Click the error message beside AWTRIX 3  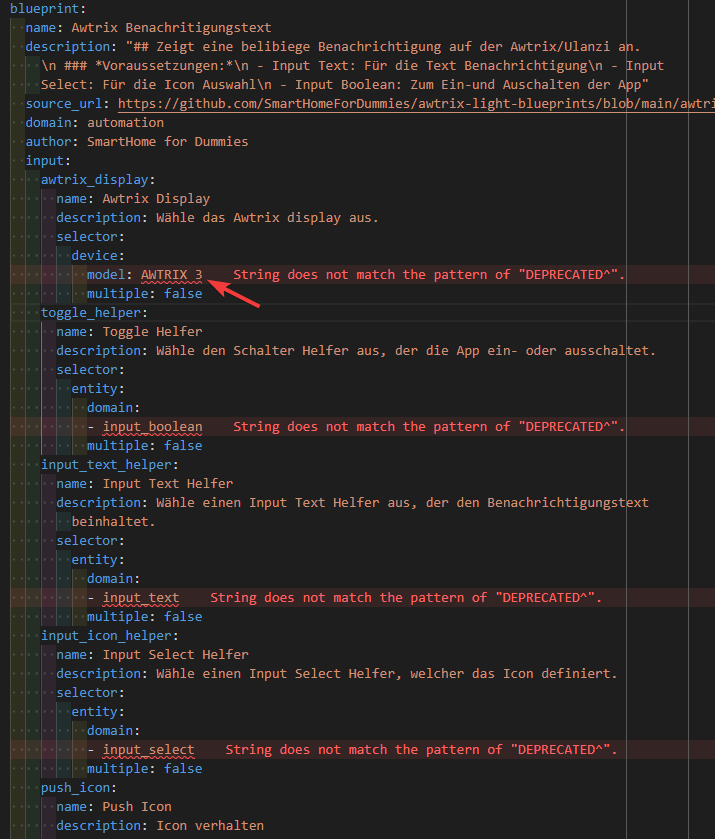[429, 275]
